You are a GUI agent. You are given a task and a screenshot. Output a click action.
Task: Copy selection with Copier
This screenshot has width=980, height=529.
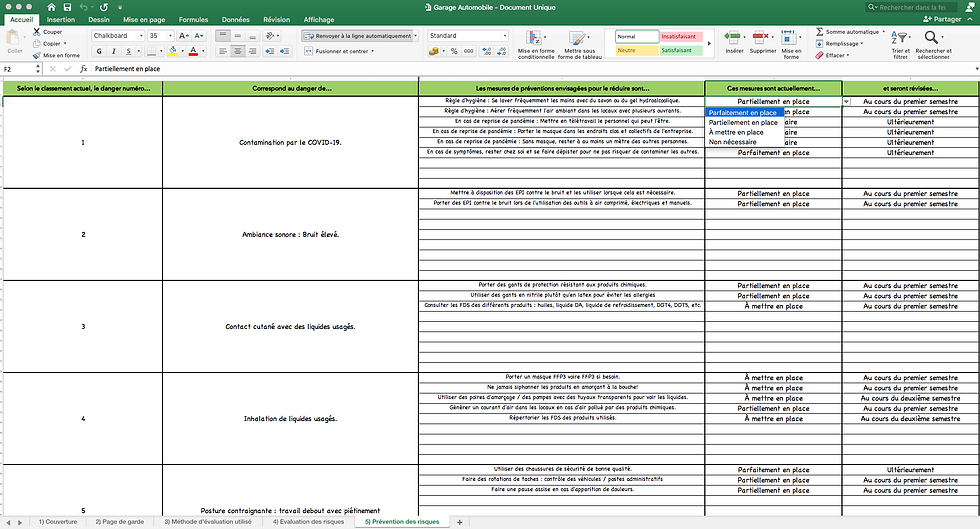[x=49, y=43]
